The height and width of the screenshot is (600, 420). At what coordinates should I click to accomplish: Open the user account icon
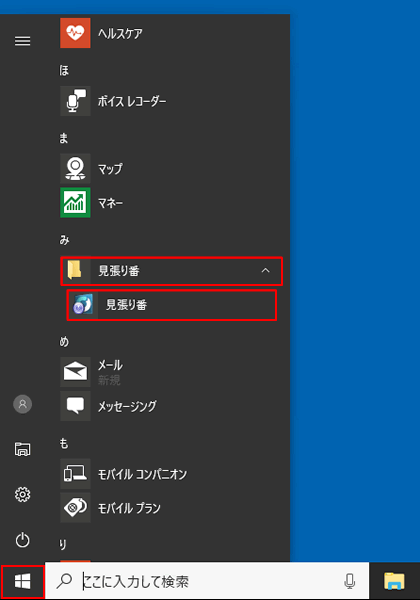tap(23, 404)
